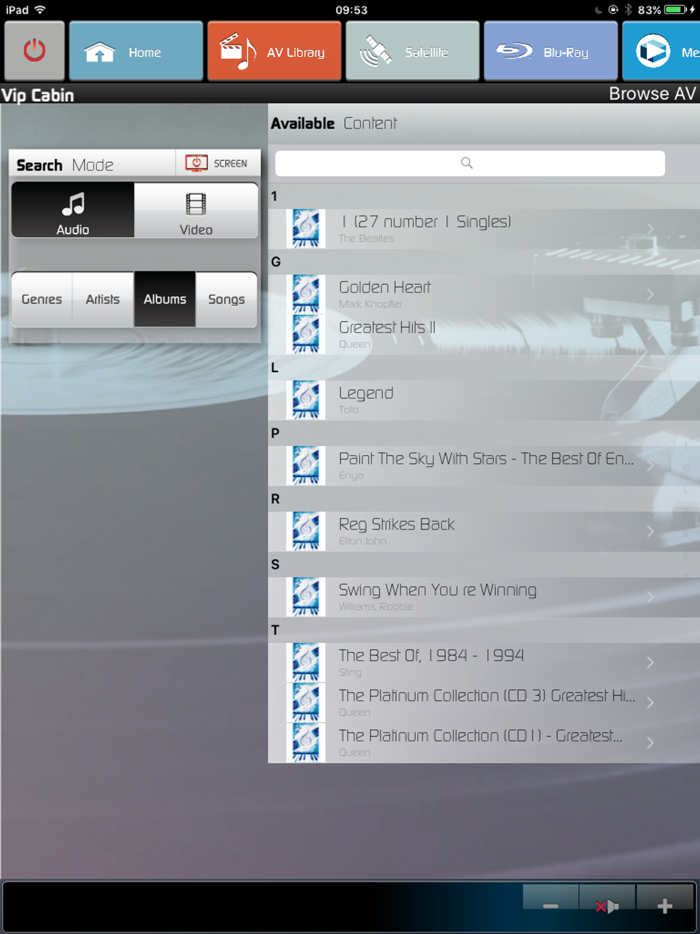Click the Wi-Fi icon in status bar
700x934 pixels.
(40, 10)
